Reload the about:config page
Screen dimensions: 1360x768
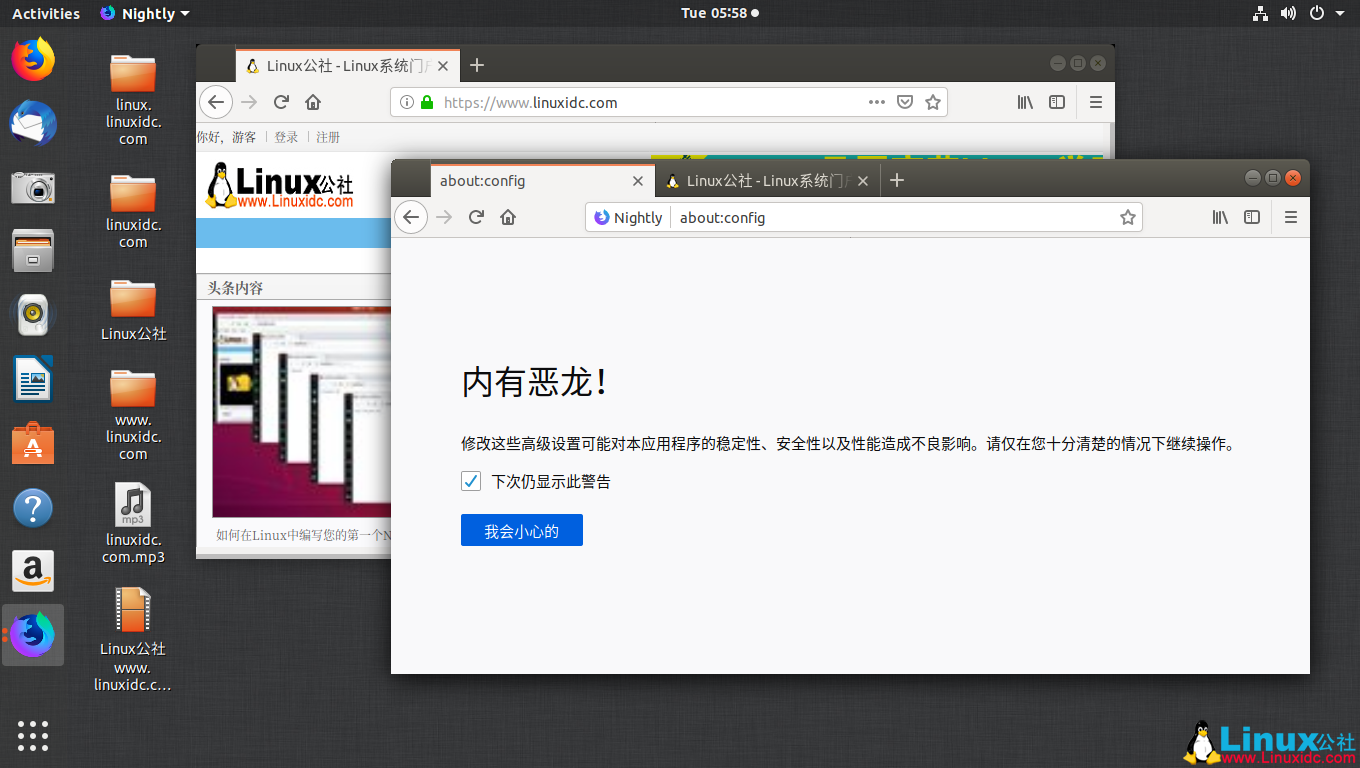click(476, 217)
